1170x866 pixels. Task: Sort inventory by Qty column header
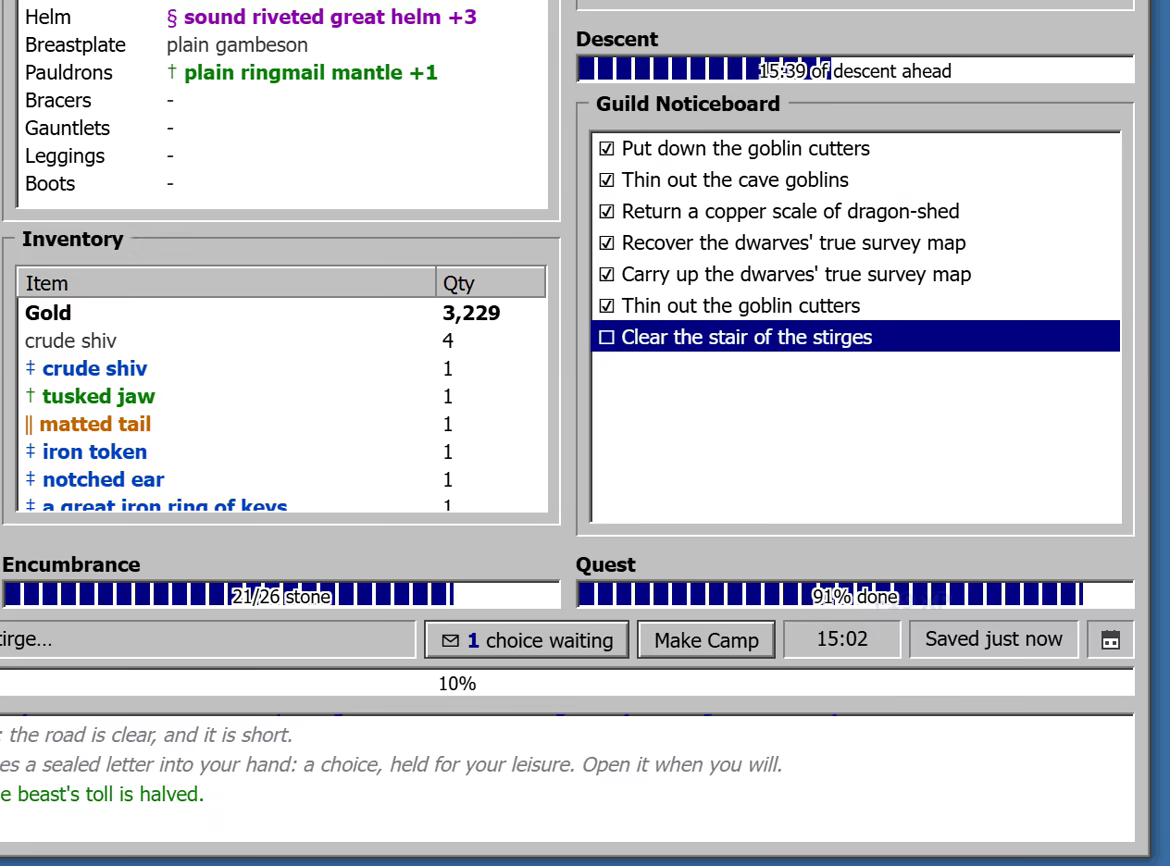pyautogui.click(x=490, y=283)
